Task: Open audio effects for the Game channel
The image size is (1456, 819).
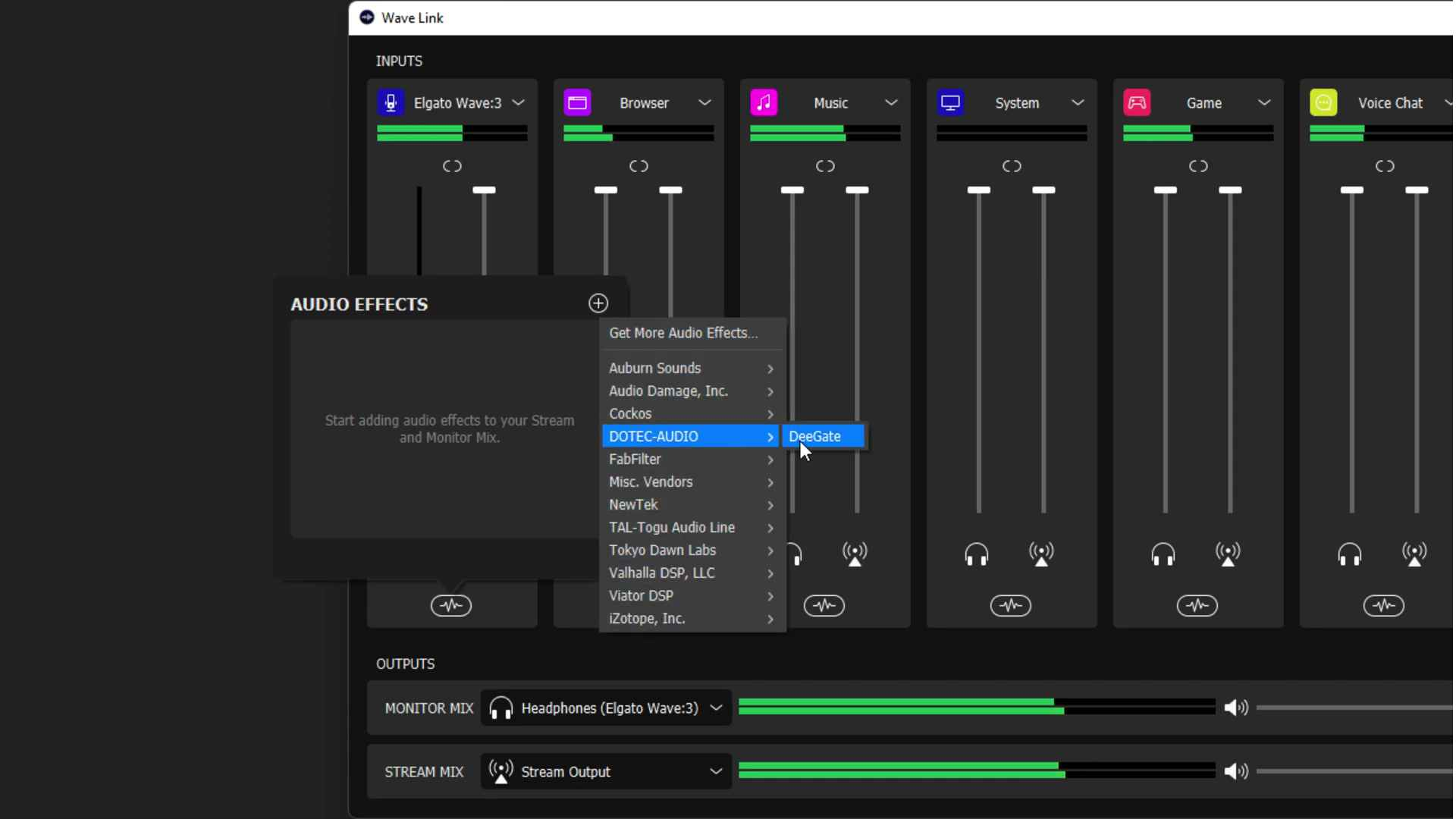Action: tap(1197, 605)
